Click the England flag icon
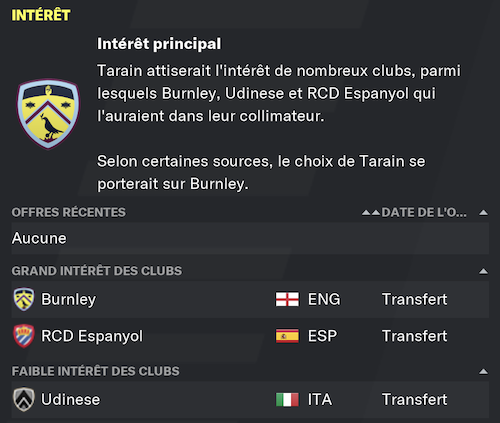Viewport: 500px width, 423px height. coord(287,299)
